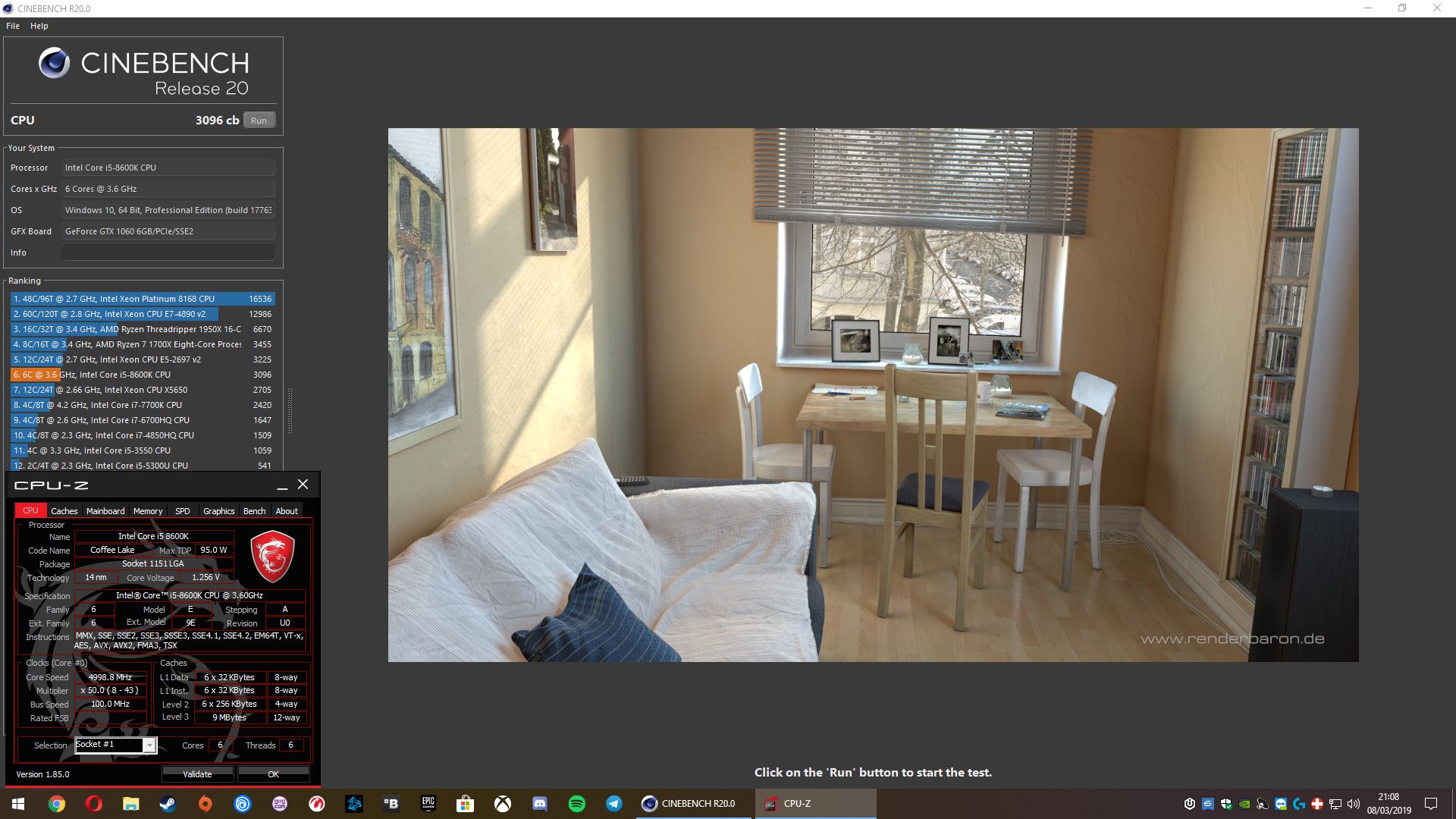Click the Windows Start button
This screenshot has height=819, width=1456.
point(18,804)
